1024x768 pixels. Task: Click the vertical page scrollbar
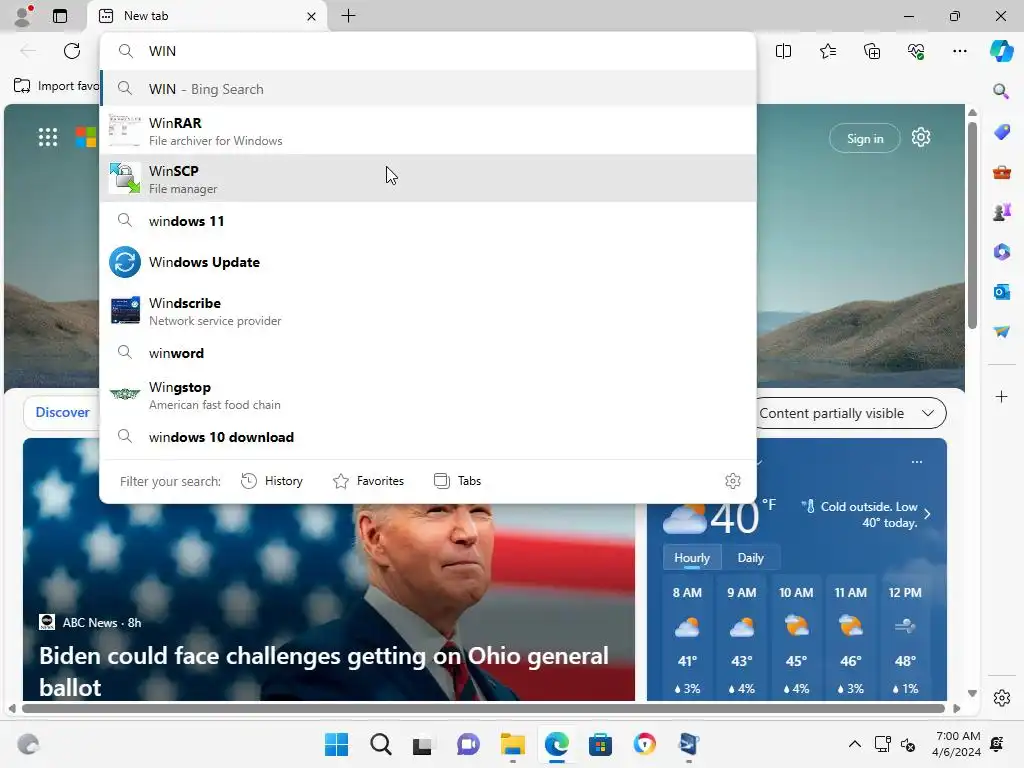coord(972,225)
